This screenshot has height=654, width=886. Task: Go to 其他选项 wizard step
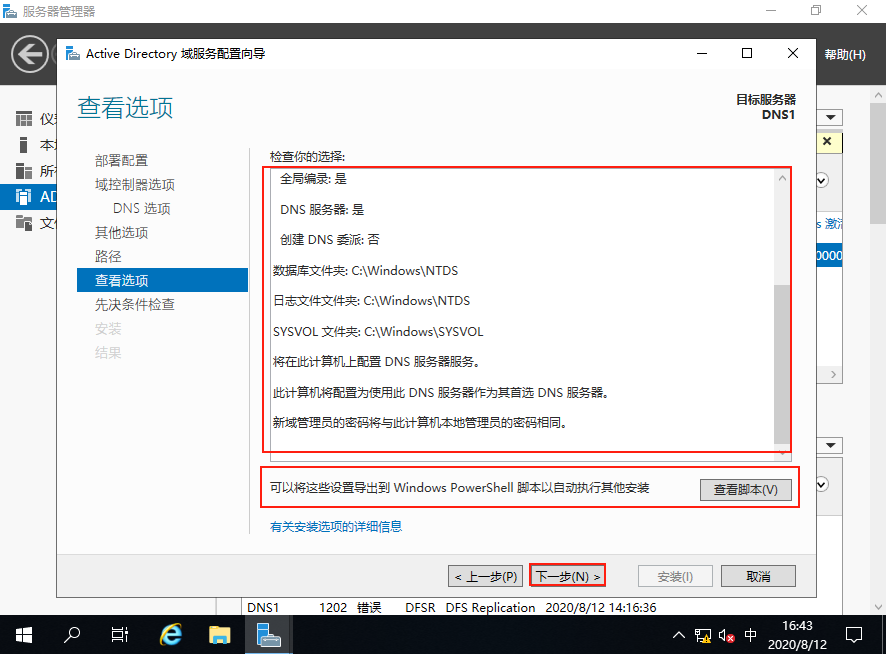121,232
